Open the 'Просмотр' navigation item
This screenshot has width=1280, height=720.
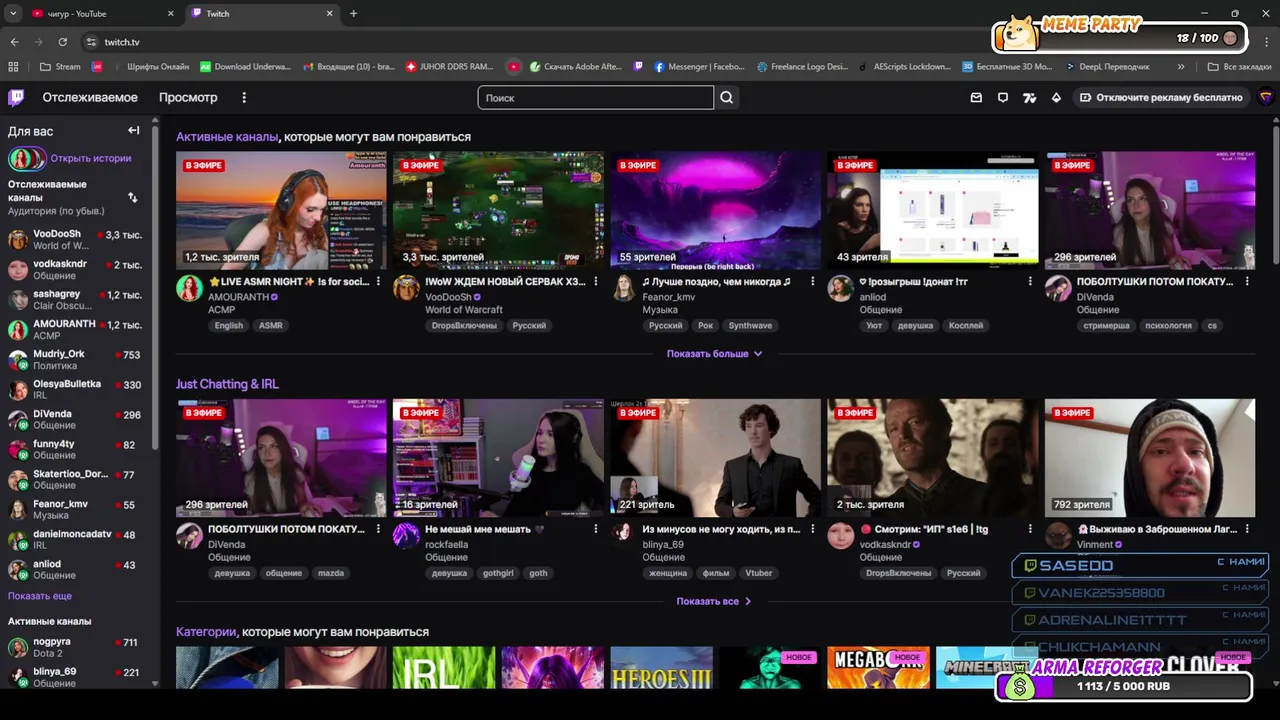[188, 97]
